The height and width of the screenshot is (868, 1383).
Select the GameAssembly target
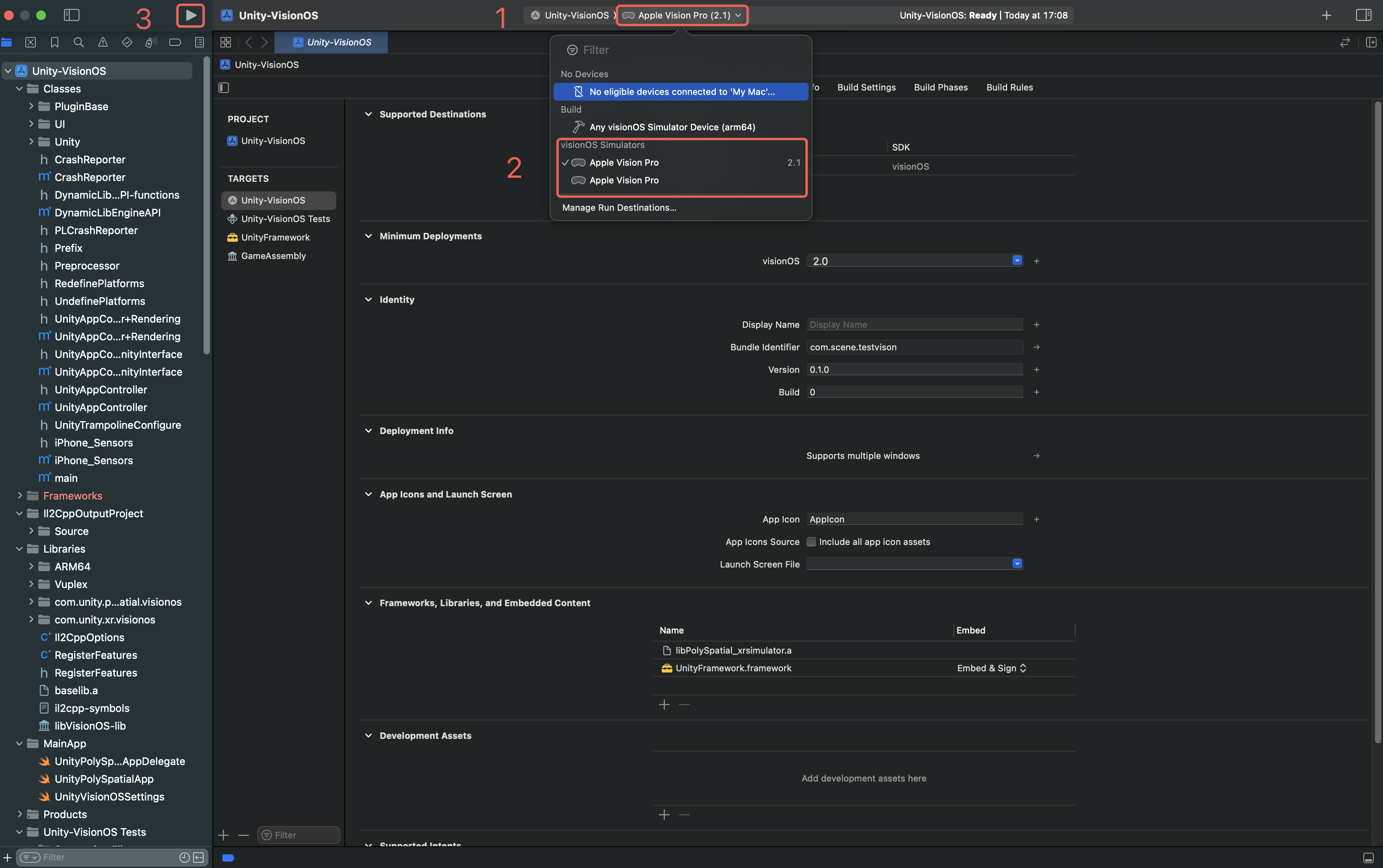(278, 255)
